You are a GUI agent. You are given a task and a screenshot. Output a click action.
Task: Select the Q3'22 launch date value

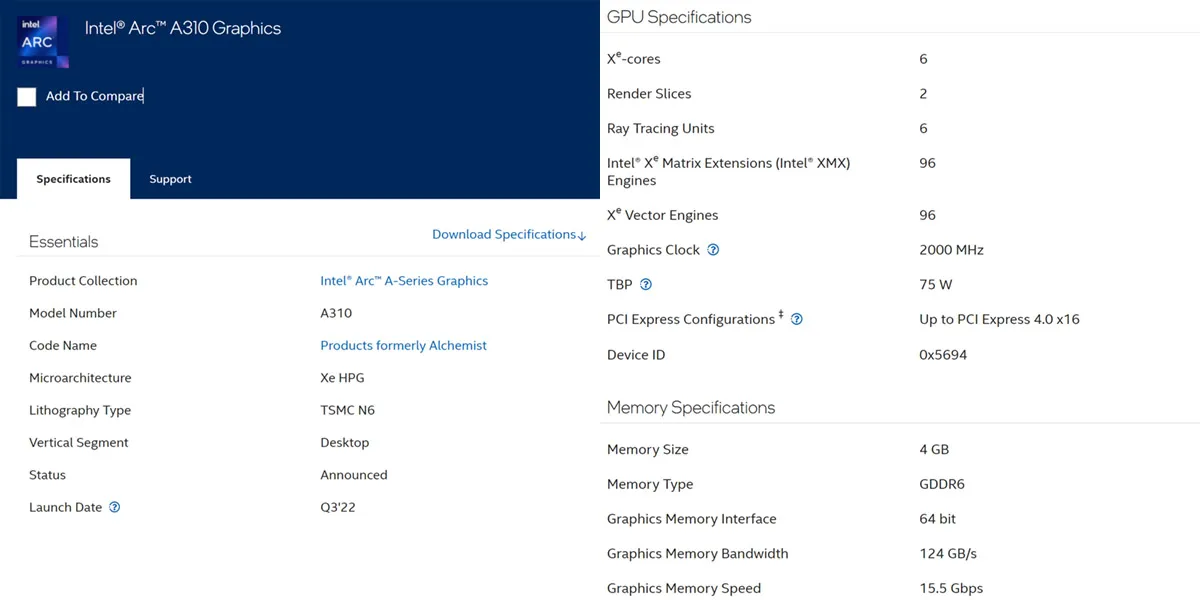[338, 507]
